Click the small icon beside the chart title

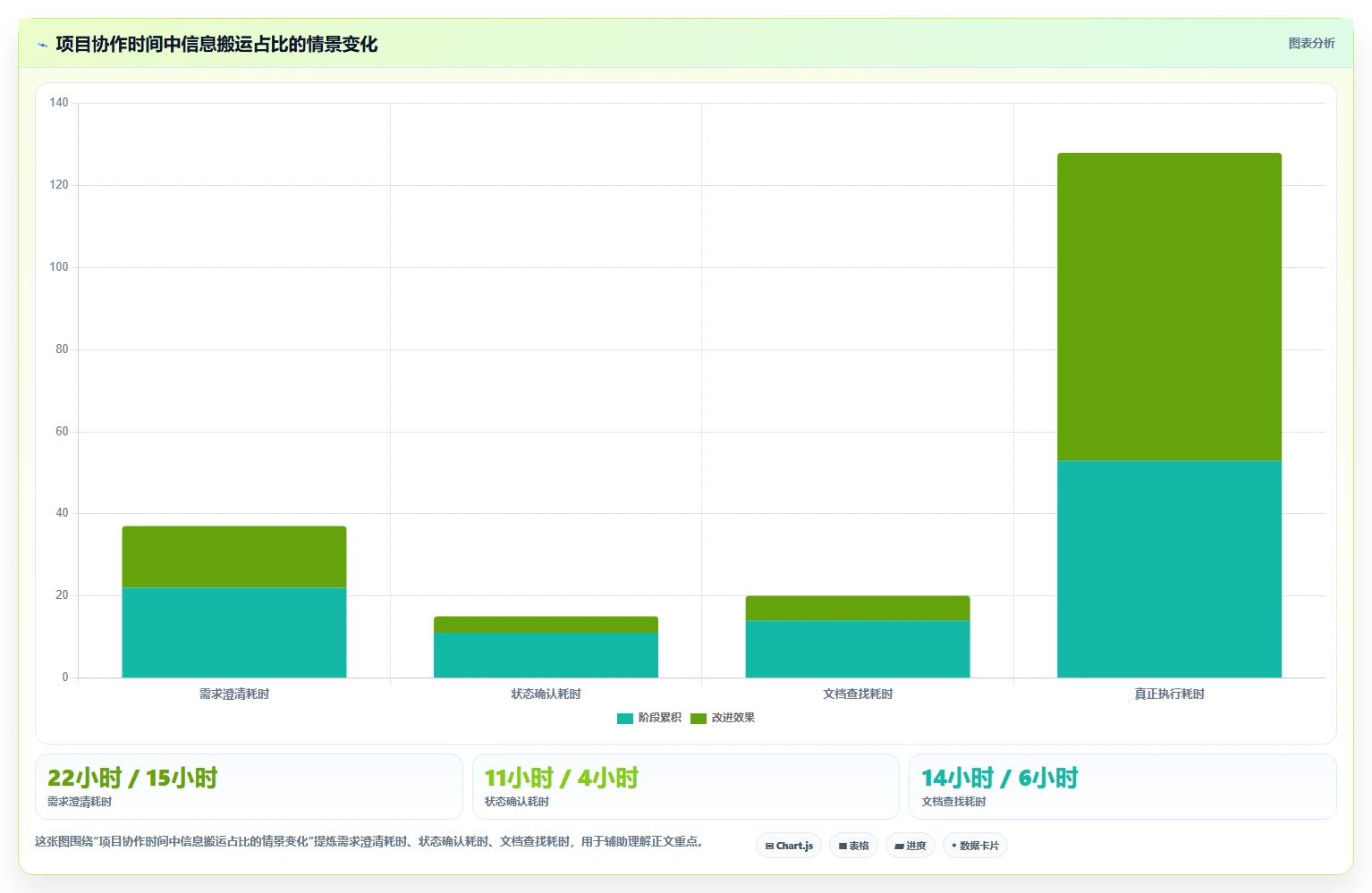[x=42, y=45]
